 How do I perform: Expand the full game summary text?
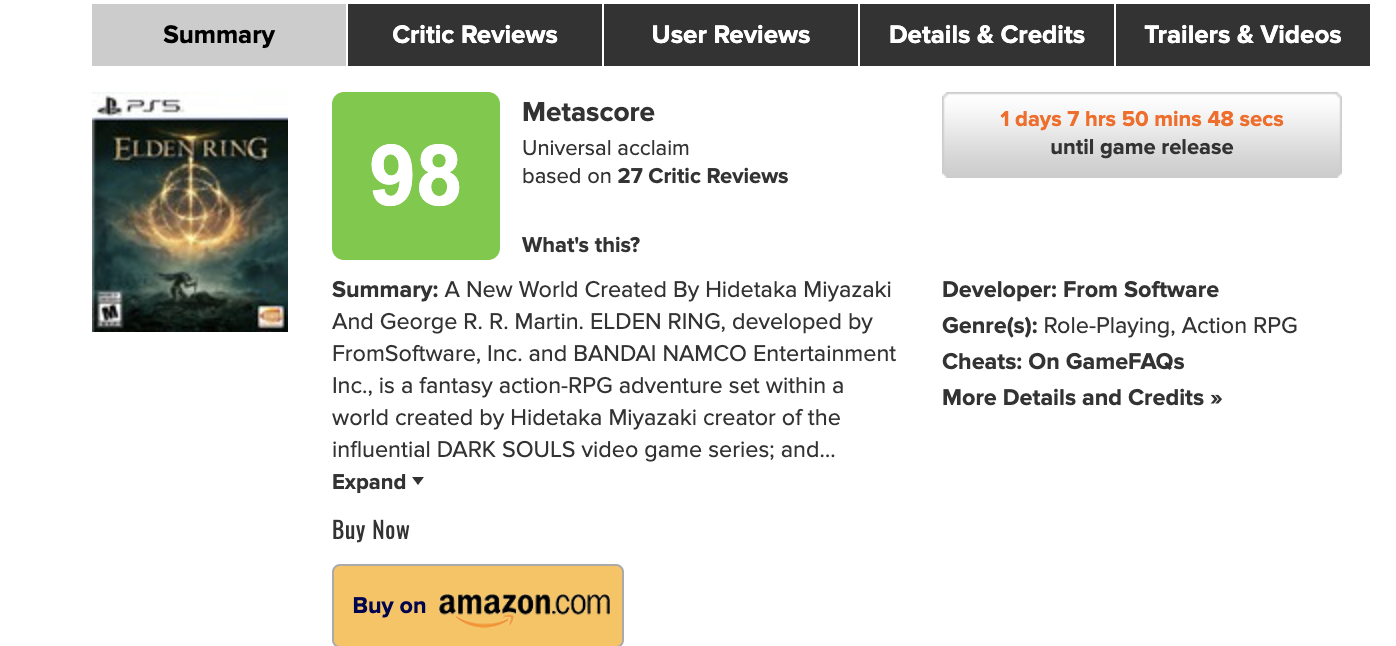(x=368, y=482)
